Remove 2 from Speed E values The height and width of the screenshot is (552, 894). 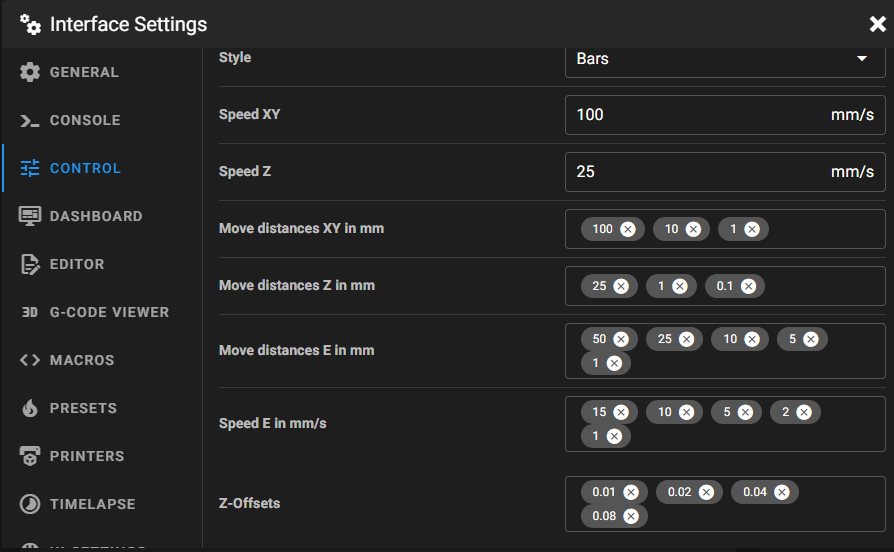[804, 412]
